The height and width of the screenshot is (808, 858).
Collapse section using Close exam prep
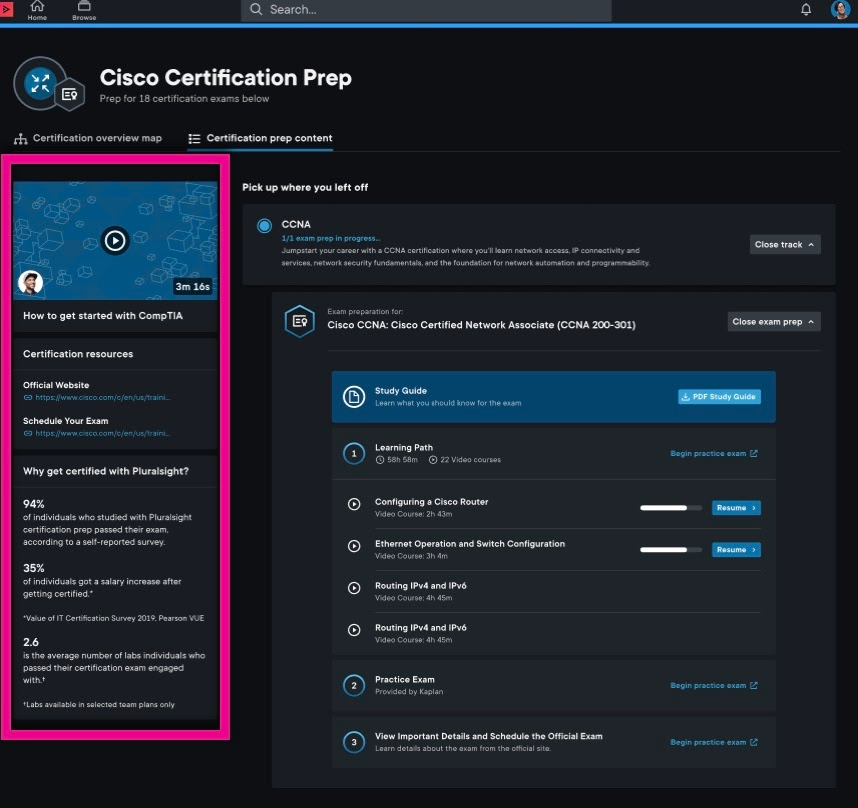point(773,322)
